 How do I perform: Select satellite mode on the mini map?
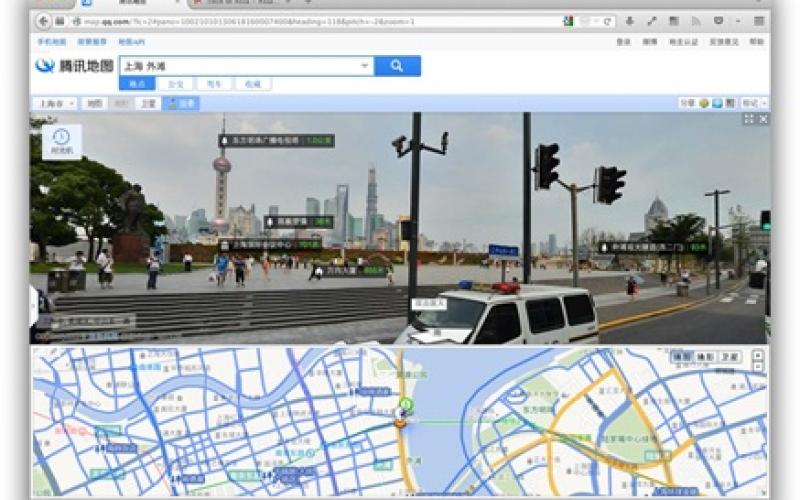tap(729, 356)
